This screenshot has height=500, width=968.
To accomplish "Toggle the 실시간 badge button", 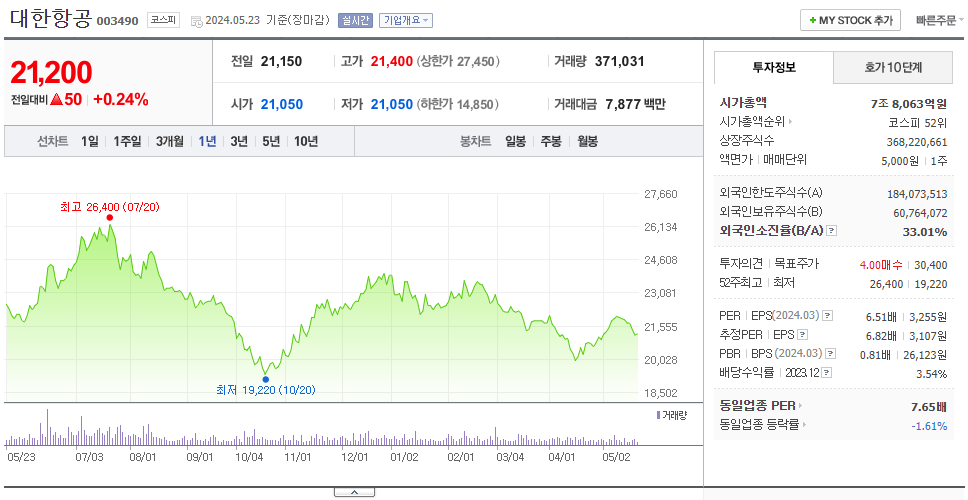I will 356,20.
